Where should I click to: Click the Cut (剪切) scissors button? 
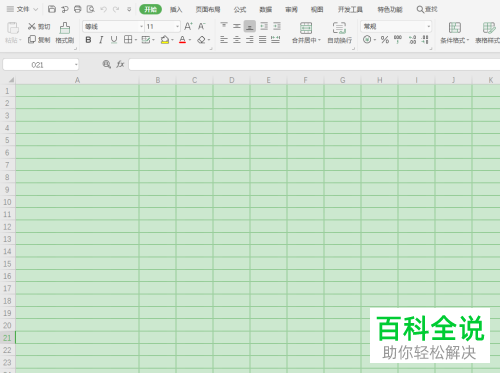click(x=39, y=26)
